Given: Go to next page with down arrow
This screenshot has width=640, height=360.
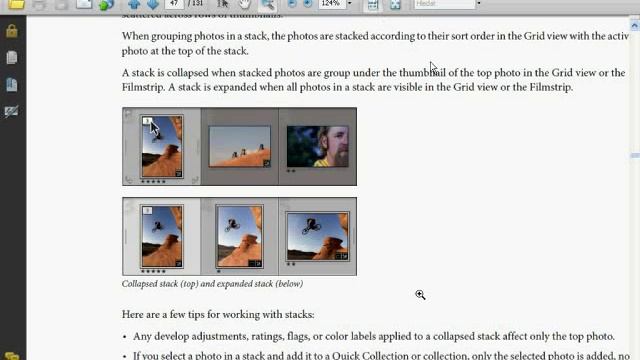Looking at the screenshot, I should 153,4.
